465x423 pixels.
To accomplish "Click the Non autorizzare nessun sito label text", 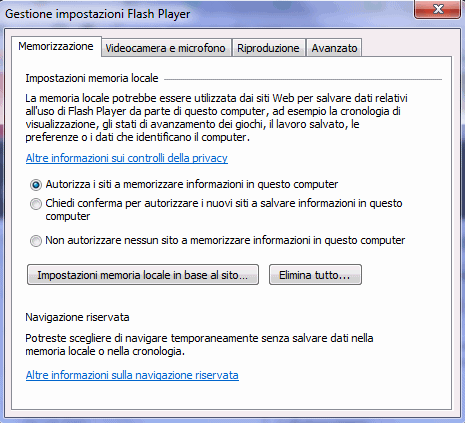I will click(225, 240).
